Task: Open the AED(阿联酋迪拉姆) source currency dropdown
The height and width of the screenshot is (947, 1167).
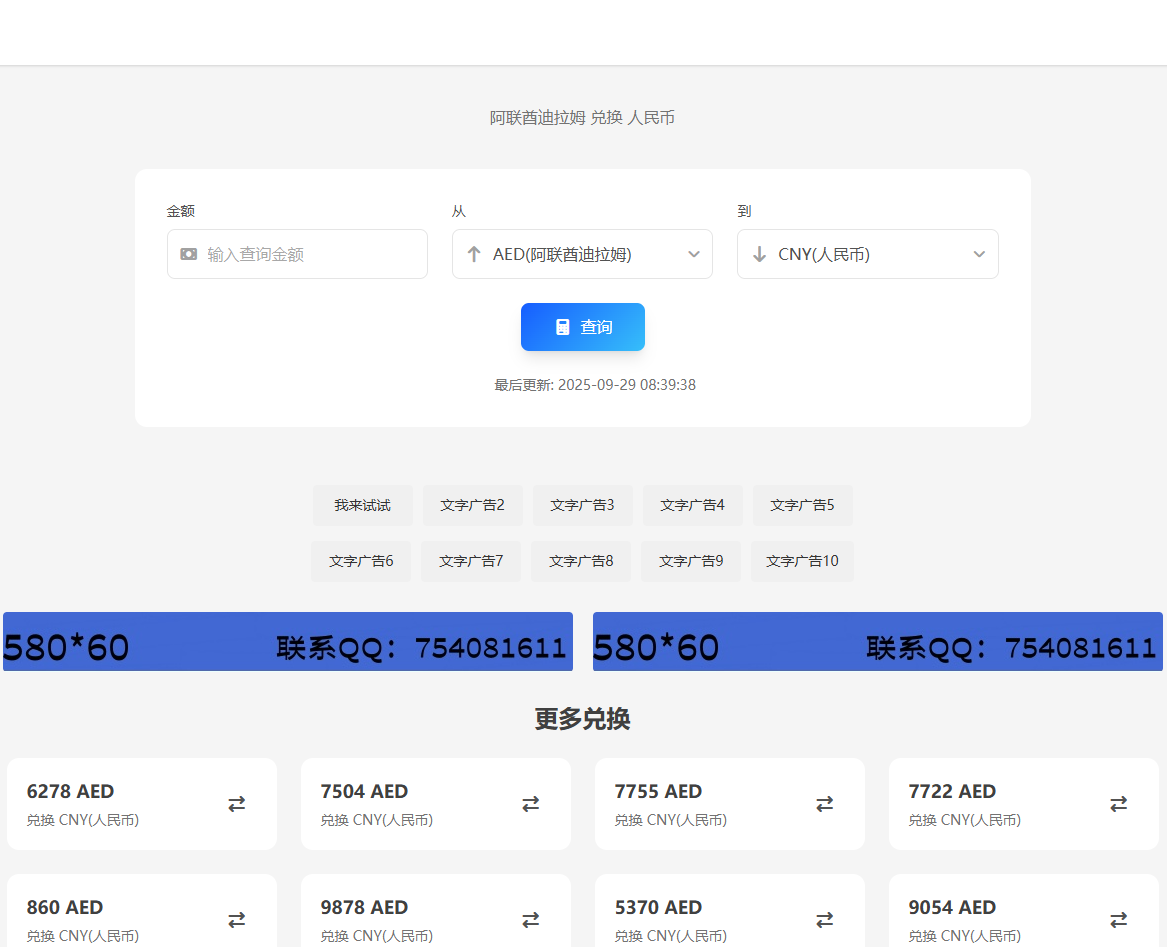Action: (x=582, y=254)
